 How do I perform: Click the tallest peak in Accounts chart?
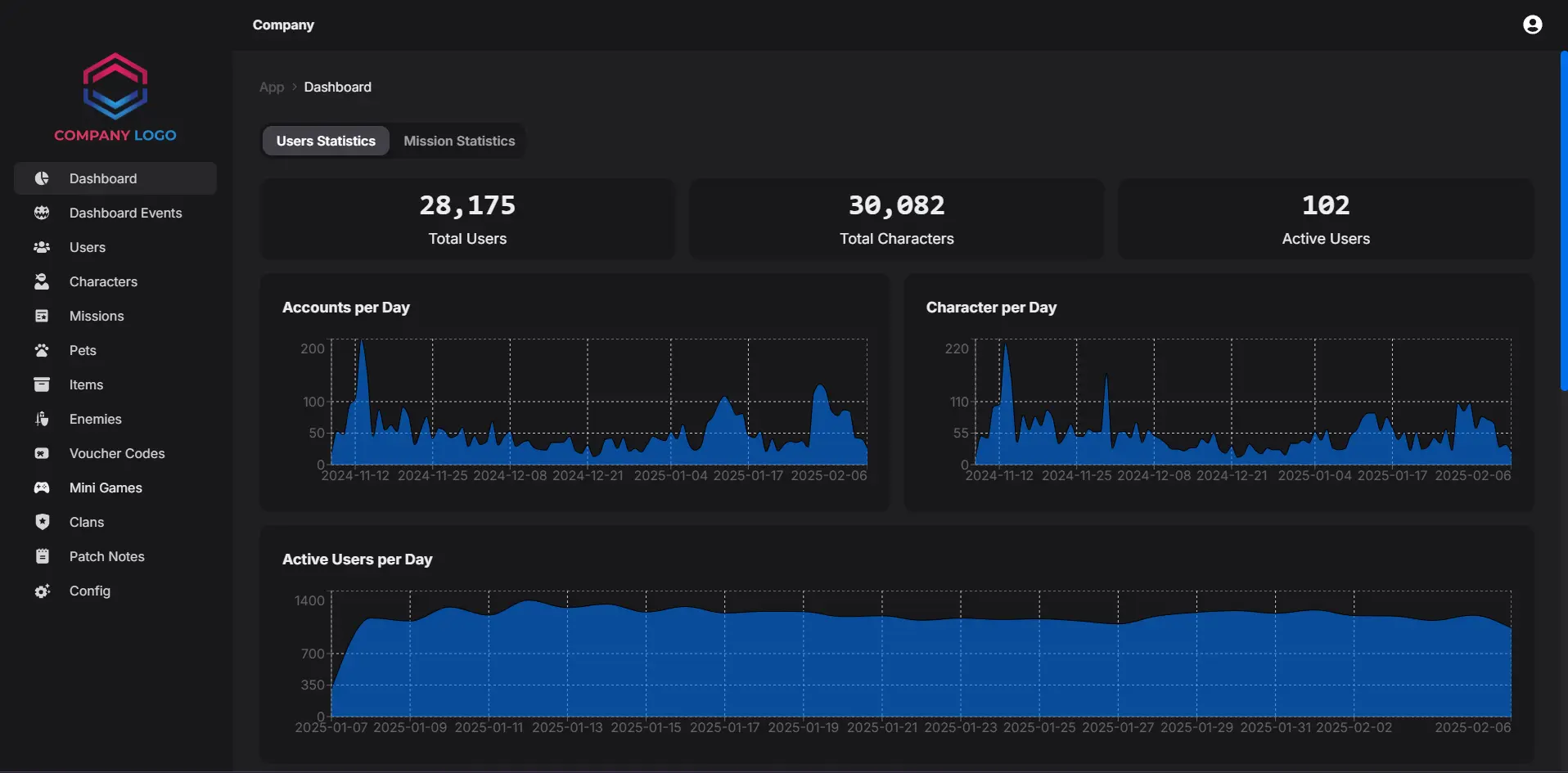362,343
